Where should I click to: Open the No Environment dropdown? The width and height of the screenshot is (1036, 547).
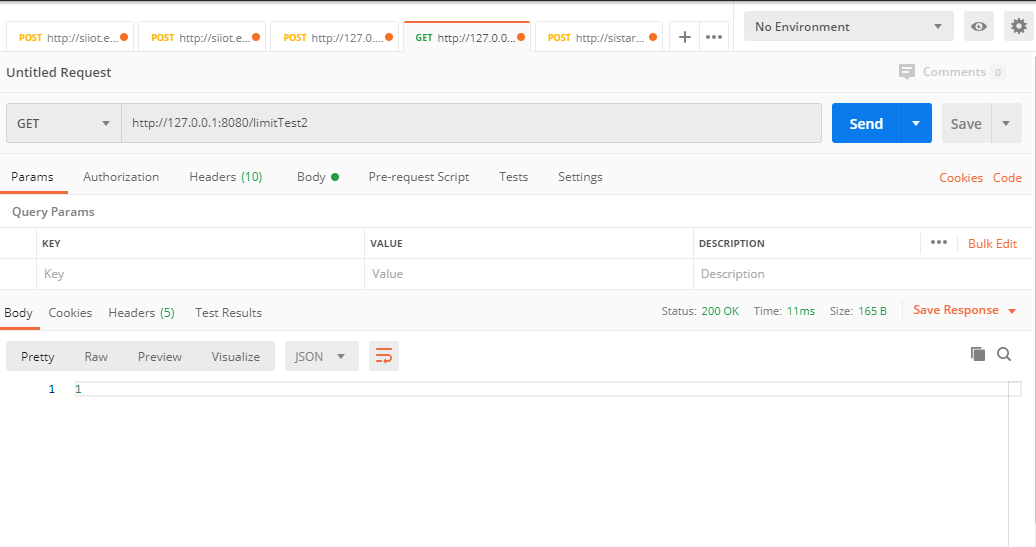(848, 26)
